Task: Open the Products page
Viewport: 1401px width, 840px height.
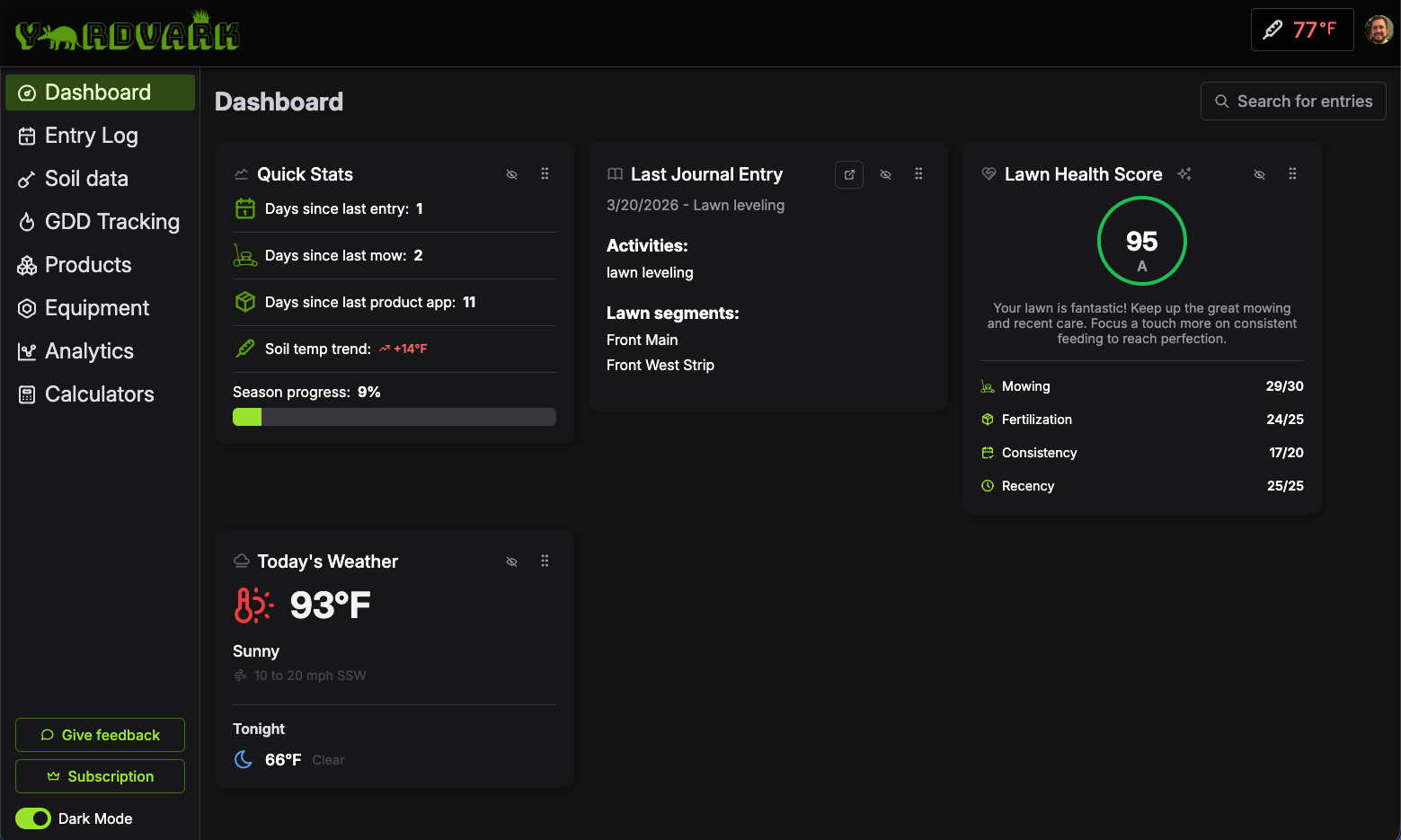Action: (87, 264)
